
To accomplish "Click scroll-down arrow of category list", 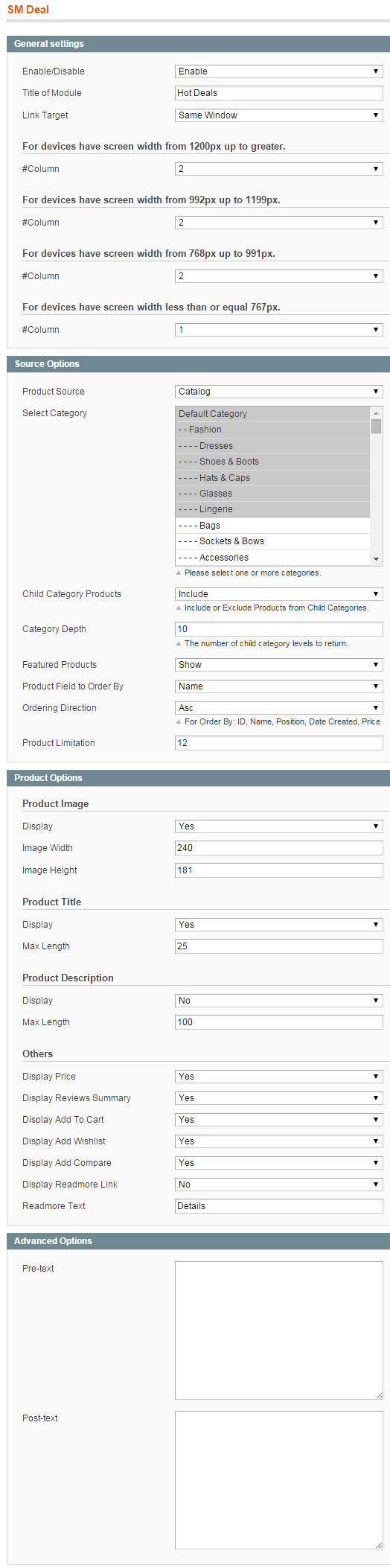I will (377, 559).
